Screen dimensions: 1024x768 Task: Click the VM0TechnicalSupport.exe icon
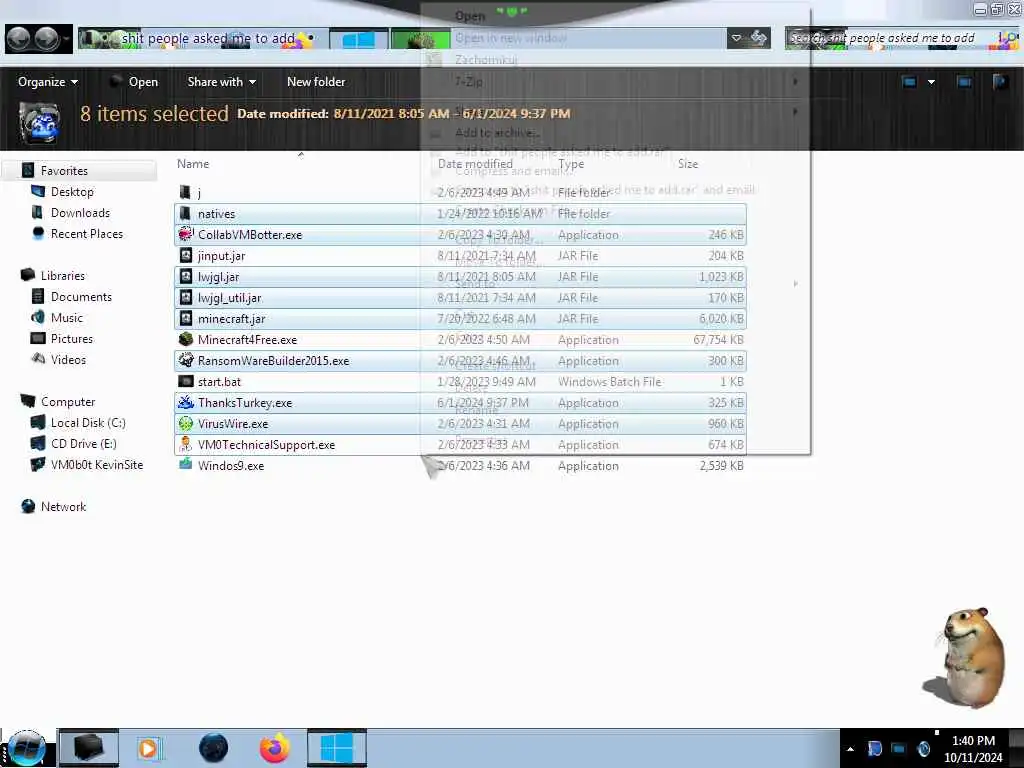[185, 444]
